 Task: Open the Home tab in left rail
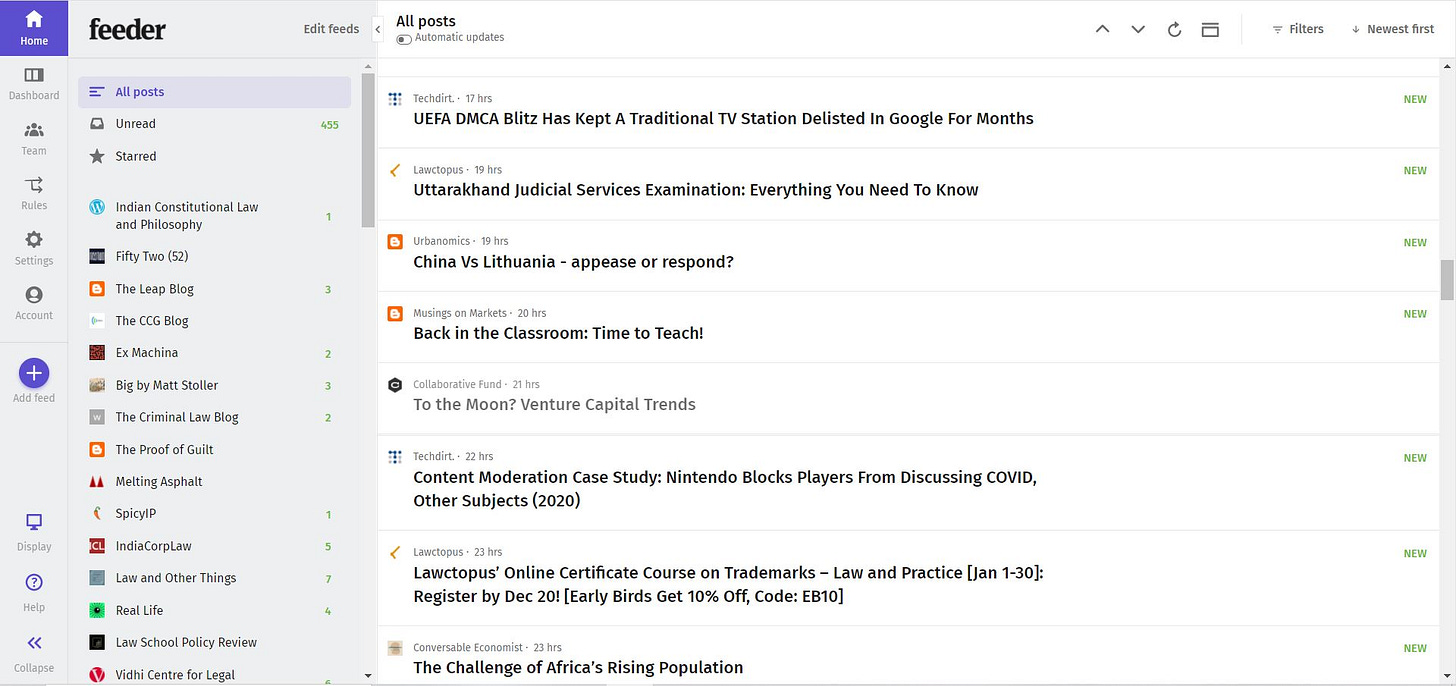point(34,28)
